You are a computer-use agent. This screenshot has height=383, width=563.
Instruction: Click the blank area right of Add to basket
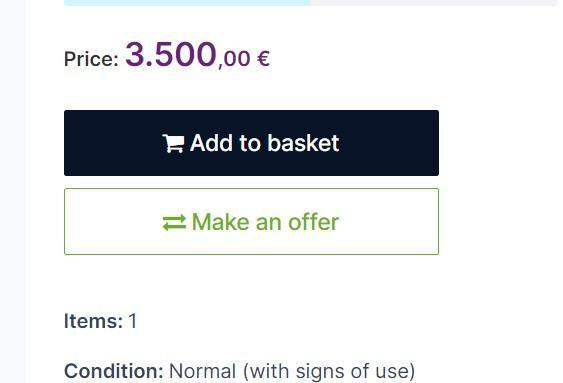pos(499,143)
